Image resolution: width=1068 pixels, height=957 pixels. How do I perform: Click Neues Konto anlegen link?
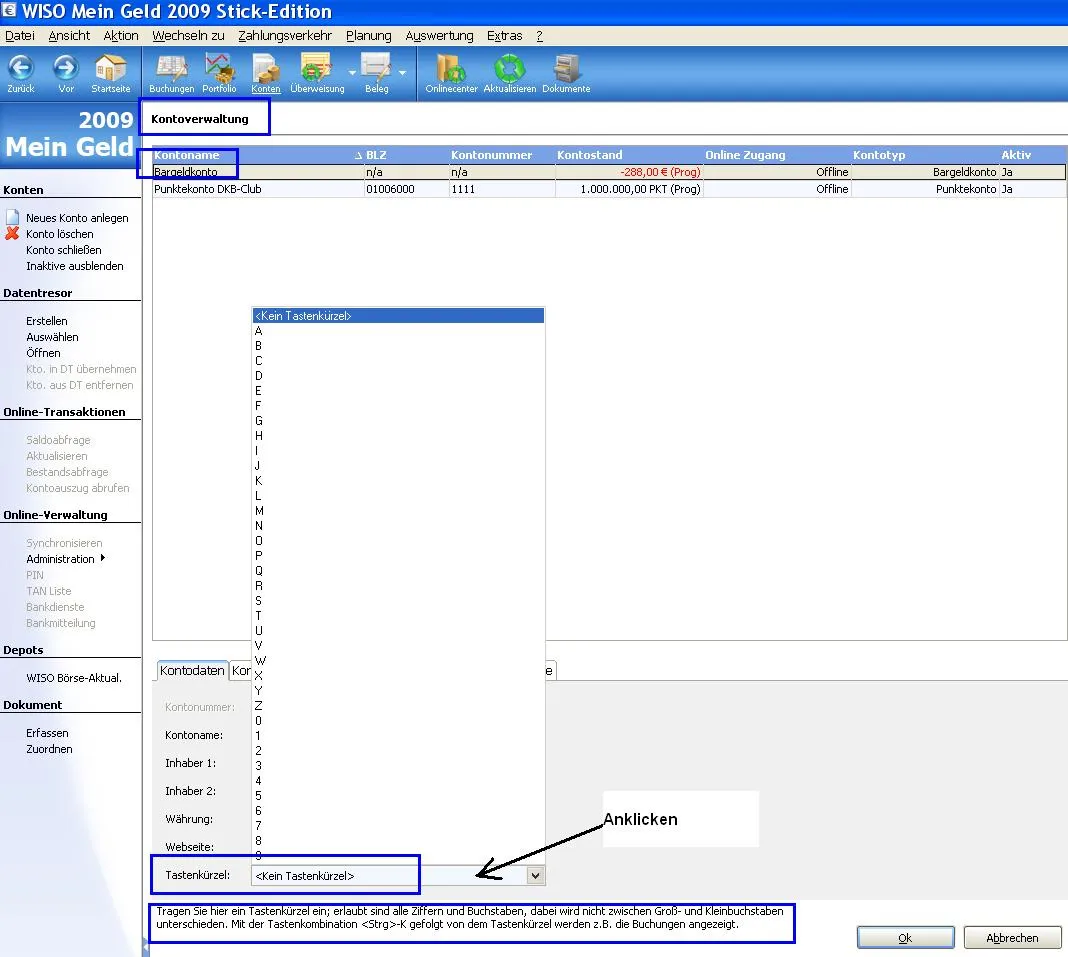pos(77,218)
